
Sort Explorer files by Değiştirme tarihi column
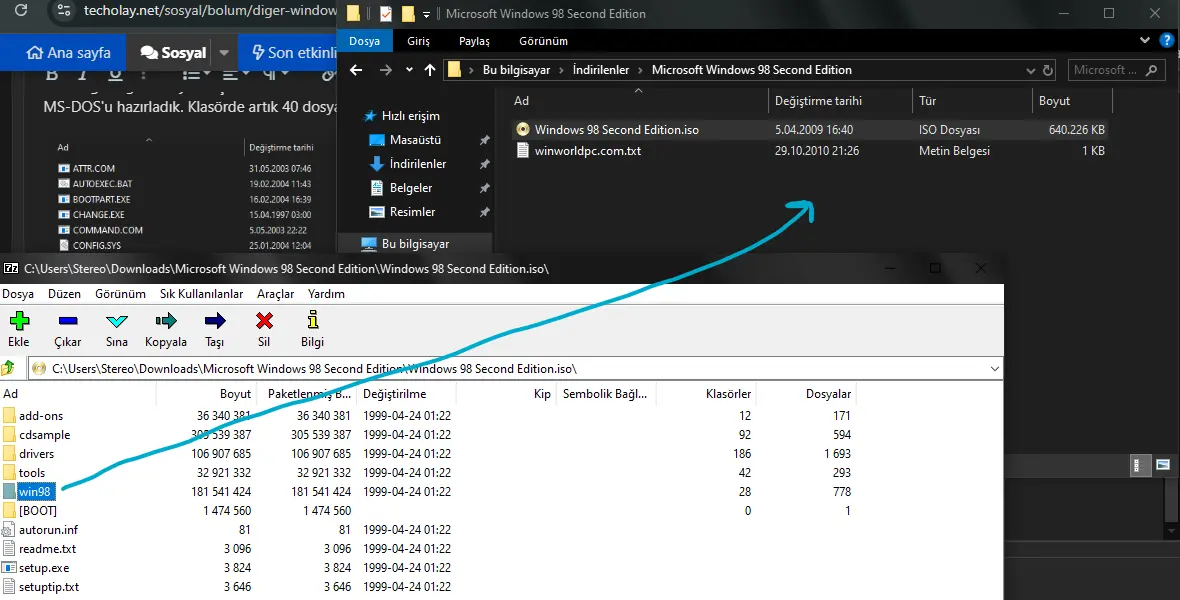(x=818, y=101)
